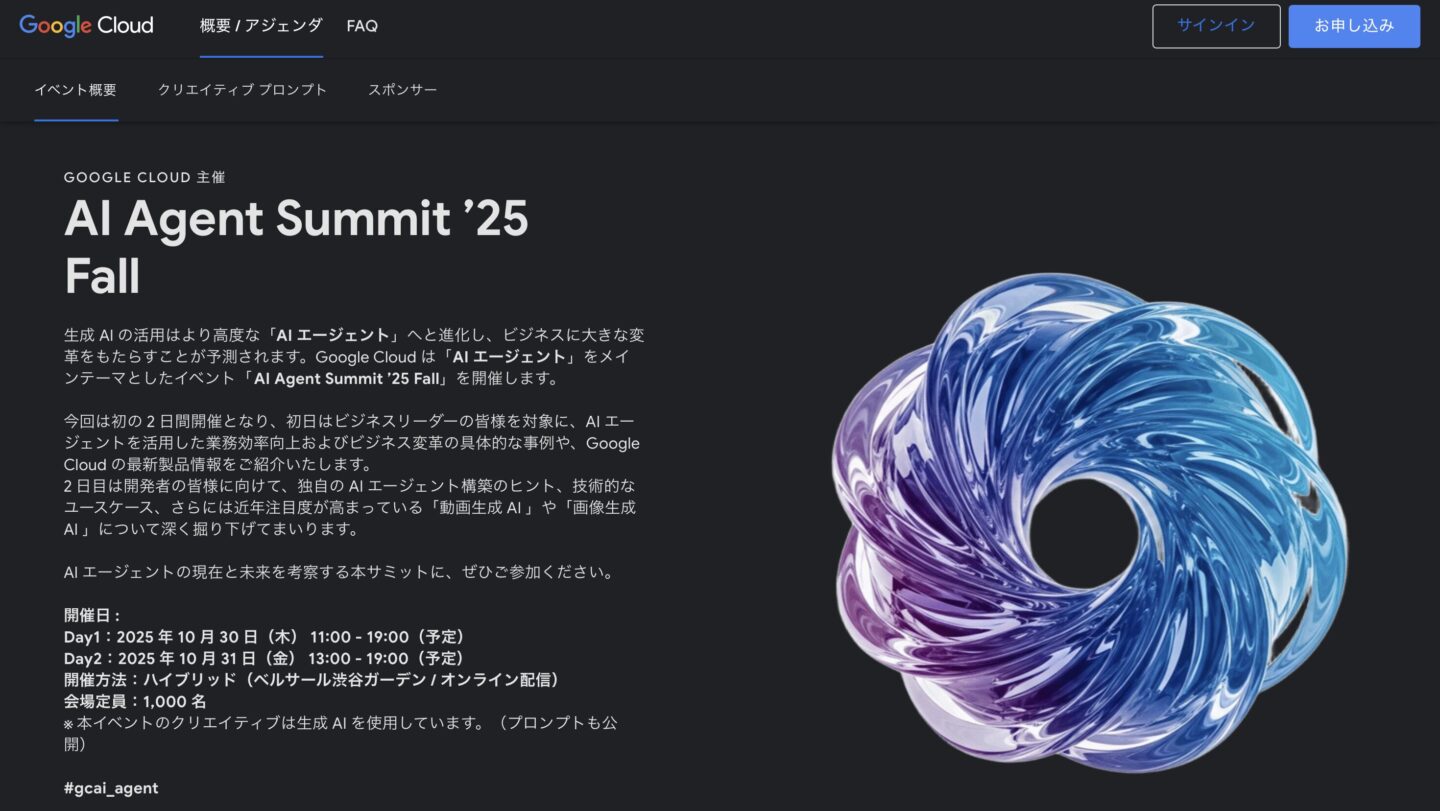Click the サインイン button
The height and width of the screenshot is (811, 1440).
[1216, 26]
